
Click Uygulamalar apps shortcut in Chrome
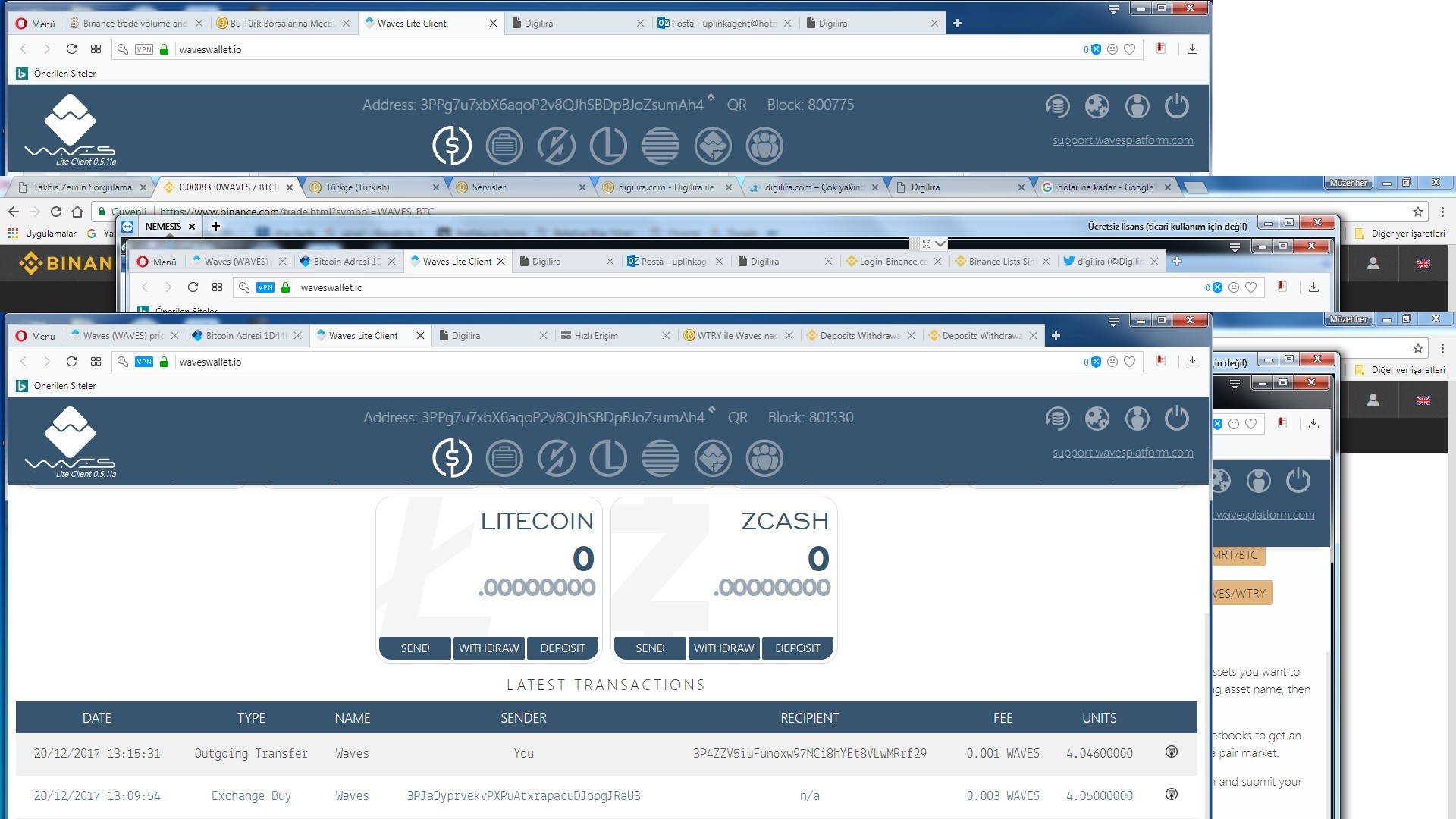click(x=42, y=234)
